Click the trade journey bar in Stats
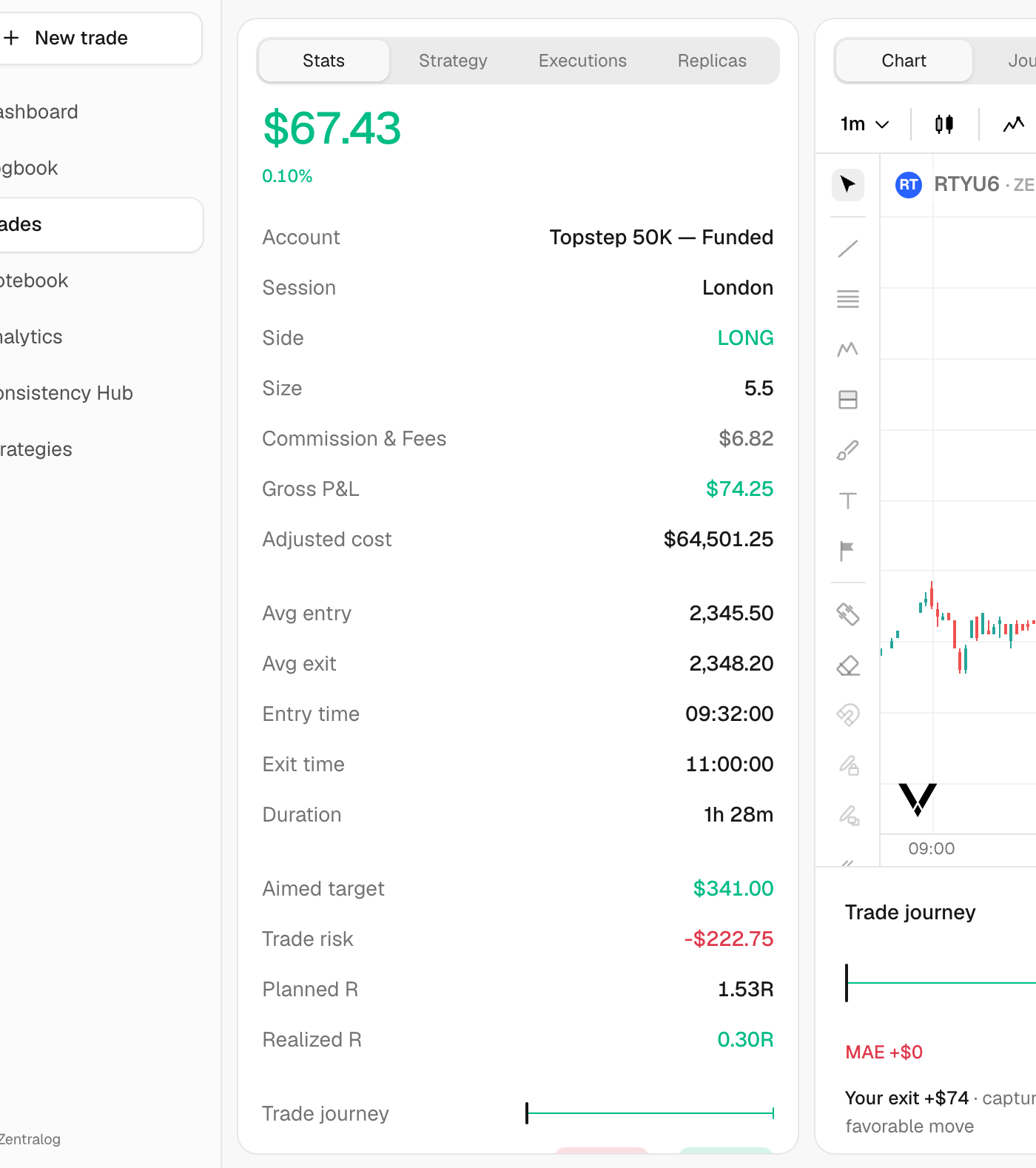This screenshot has width=1036, height=1168. [650, 1113]
